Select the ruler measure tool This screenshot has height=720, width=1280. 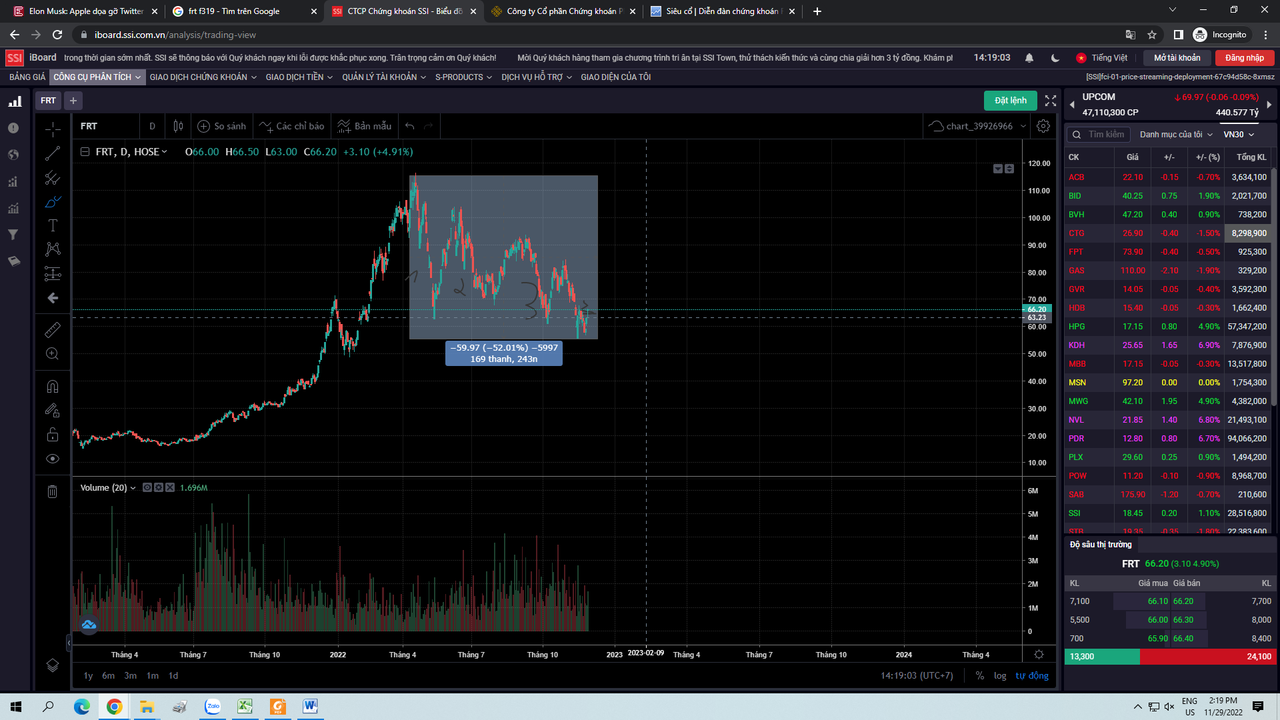click(x=52, y=329)
